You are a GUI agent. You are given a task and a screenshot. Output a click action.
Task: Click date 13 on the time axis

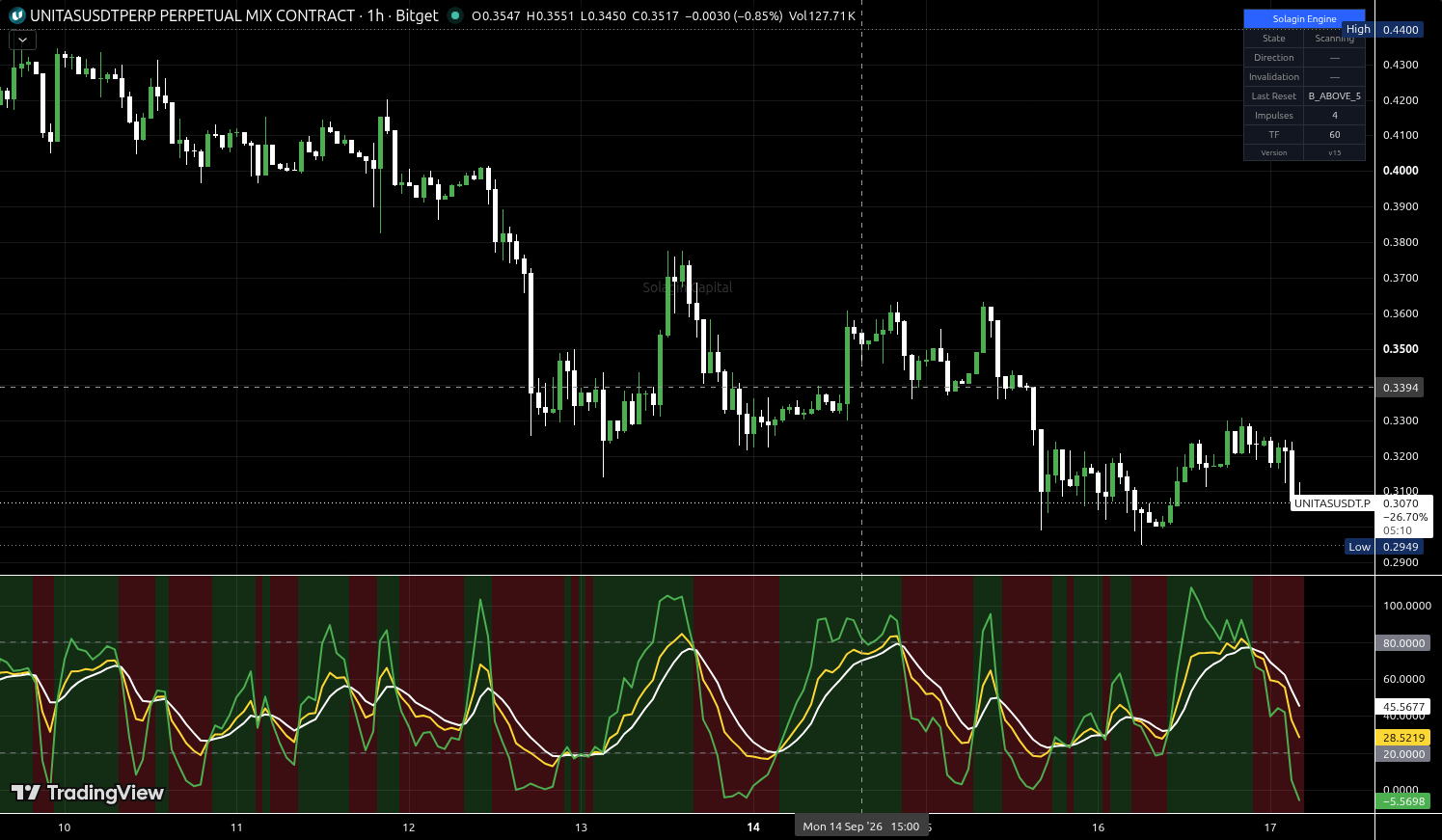[x=582, y=827]
